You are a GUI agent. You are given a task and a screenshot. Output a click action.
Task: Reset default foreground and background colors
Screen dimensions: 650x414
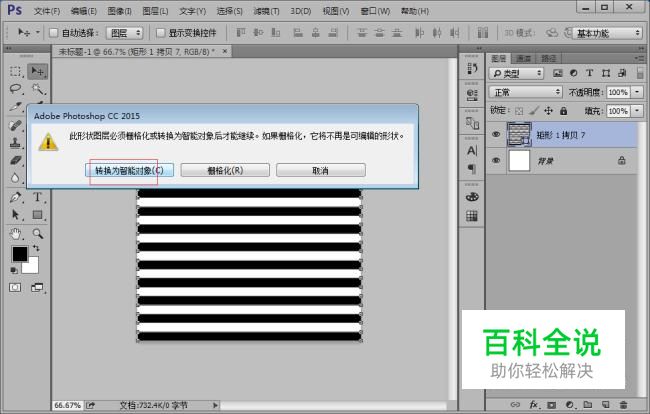(14, 270)
